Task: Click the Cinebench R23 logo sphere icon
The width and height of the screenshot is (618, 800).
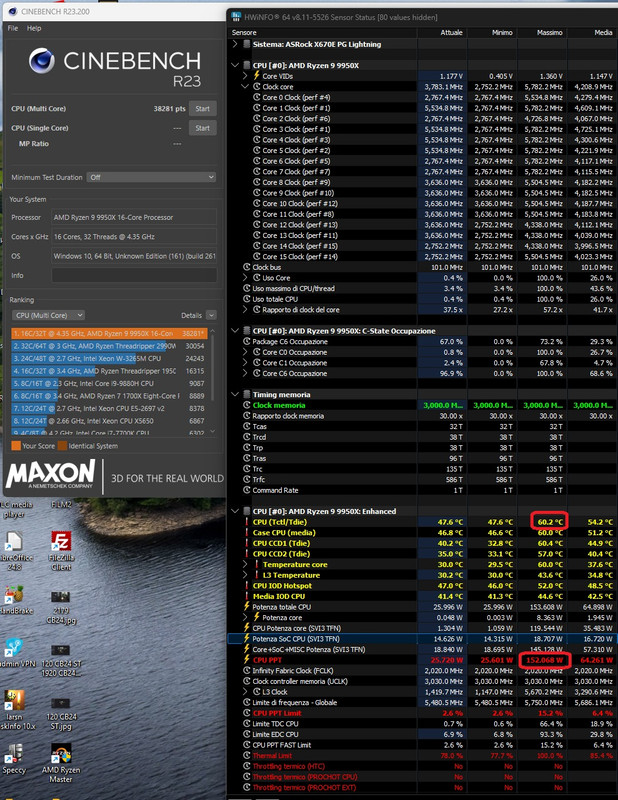Action: [42, 61]
